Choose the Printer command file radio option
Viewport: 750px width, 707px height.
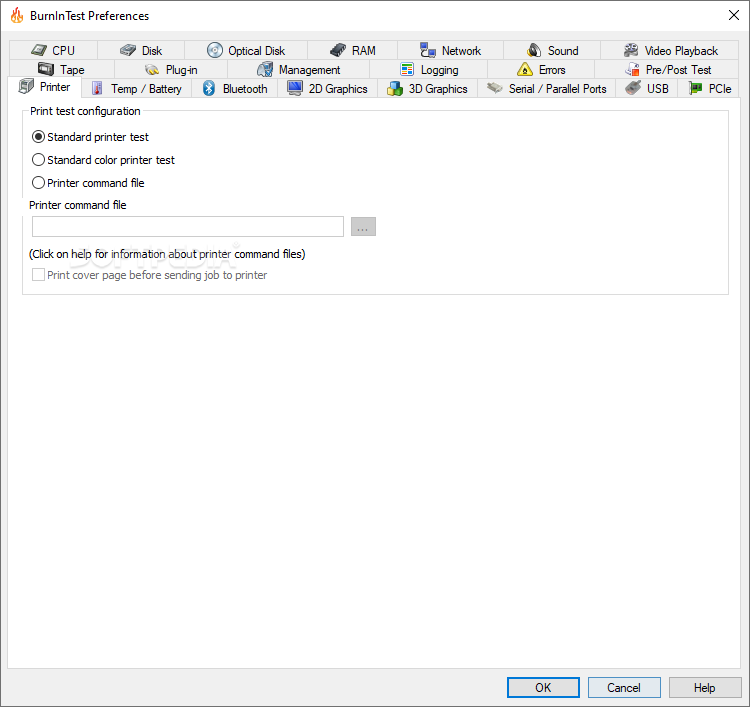[x=88, y=183]
